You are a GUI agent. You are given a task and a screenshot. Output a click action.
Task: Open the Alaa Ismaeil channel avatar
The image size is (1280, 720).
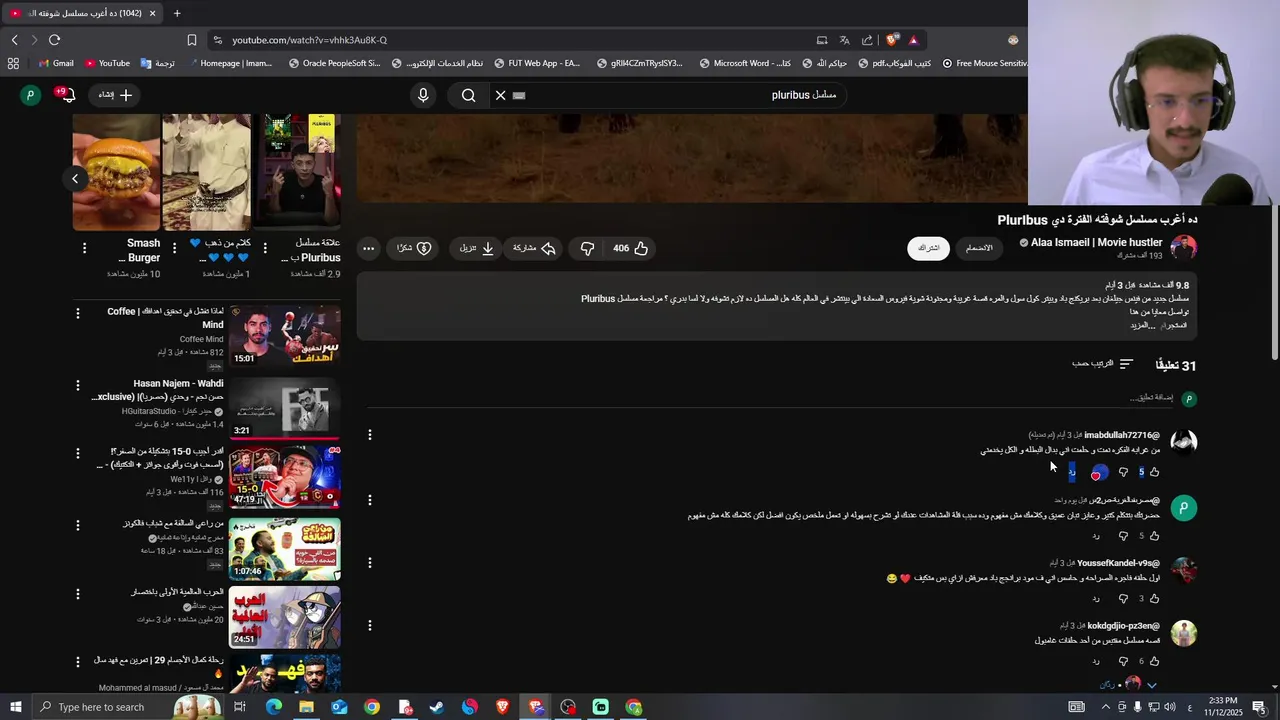point(1184,248)
